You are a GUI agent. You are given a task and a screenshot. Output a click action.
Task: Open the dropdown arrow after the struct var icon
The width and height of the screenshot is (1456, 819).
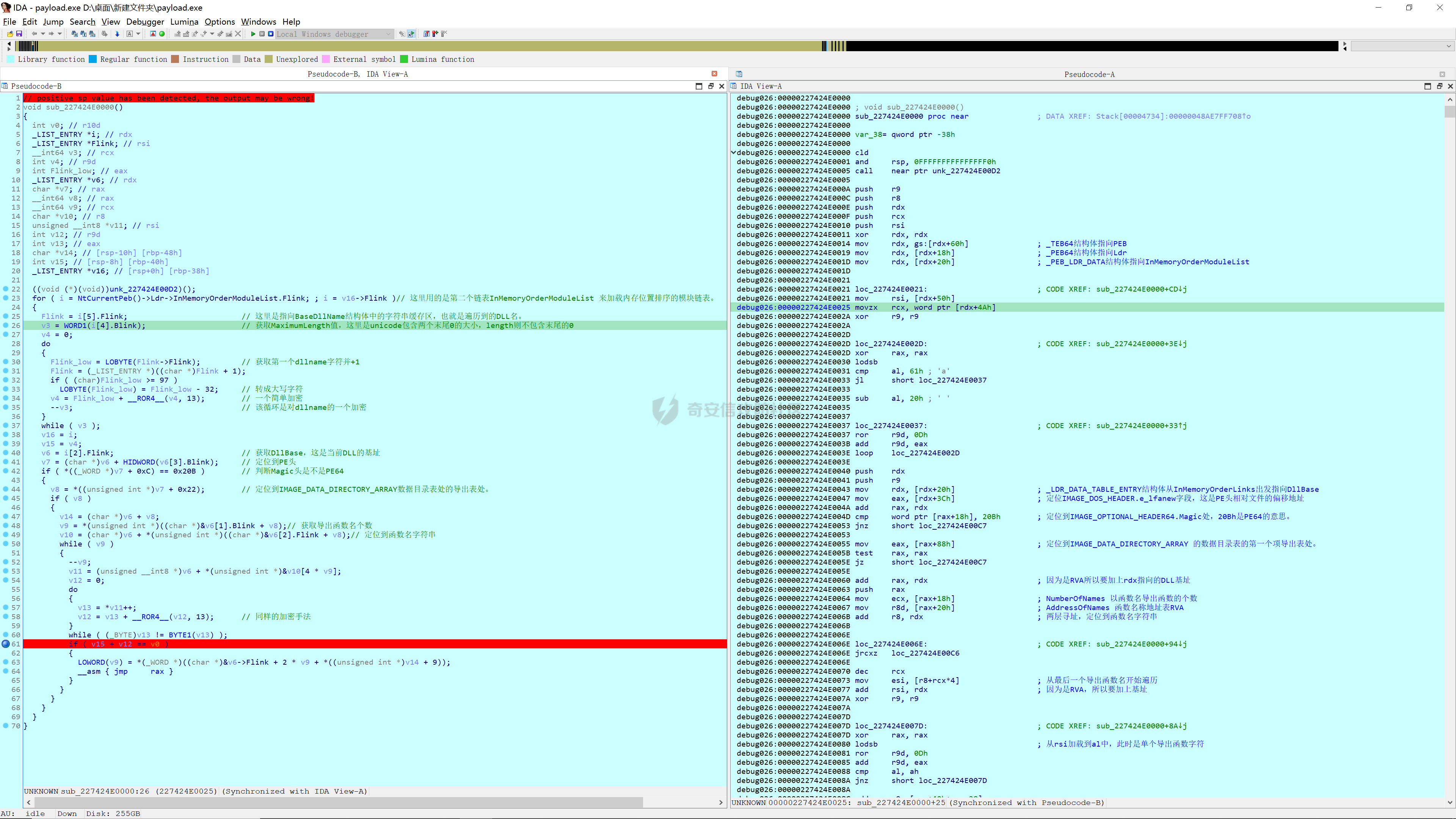212,34
